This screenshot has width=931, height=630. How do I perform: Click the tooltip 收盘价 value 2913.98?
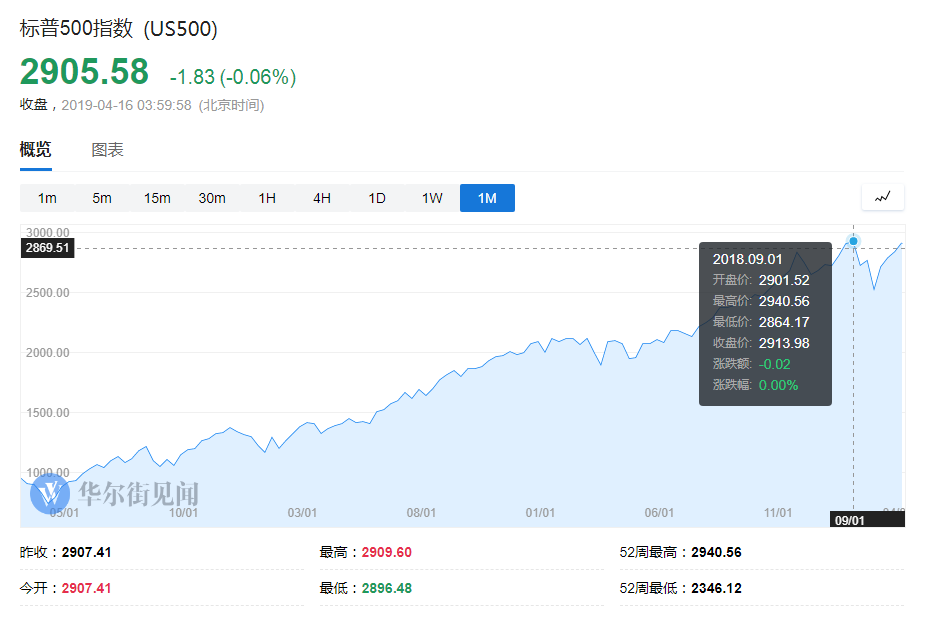(784, 343)
